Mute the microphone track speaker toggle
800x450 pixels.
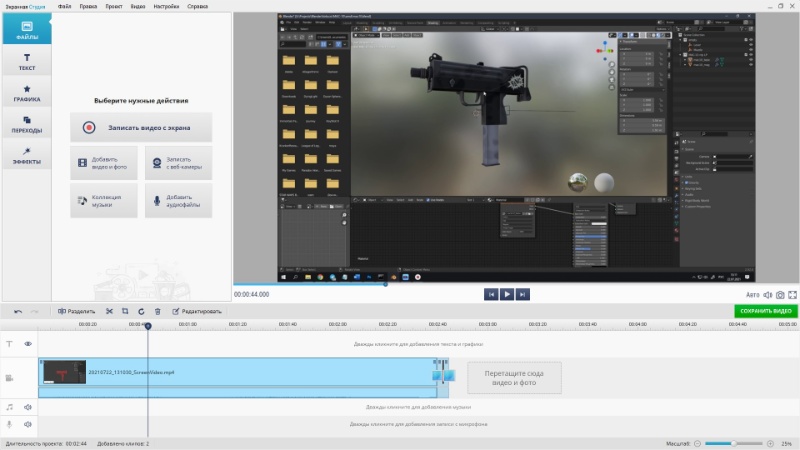click(x=28, y=424)
